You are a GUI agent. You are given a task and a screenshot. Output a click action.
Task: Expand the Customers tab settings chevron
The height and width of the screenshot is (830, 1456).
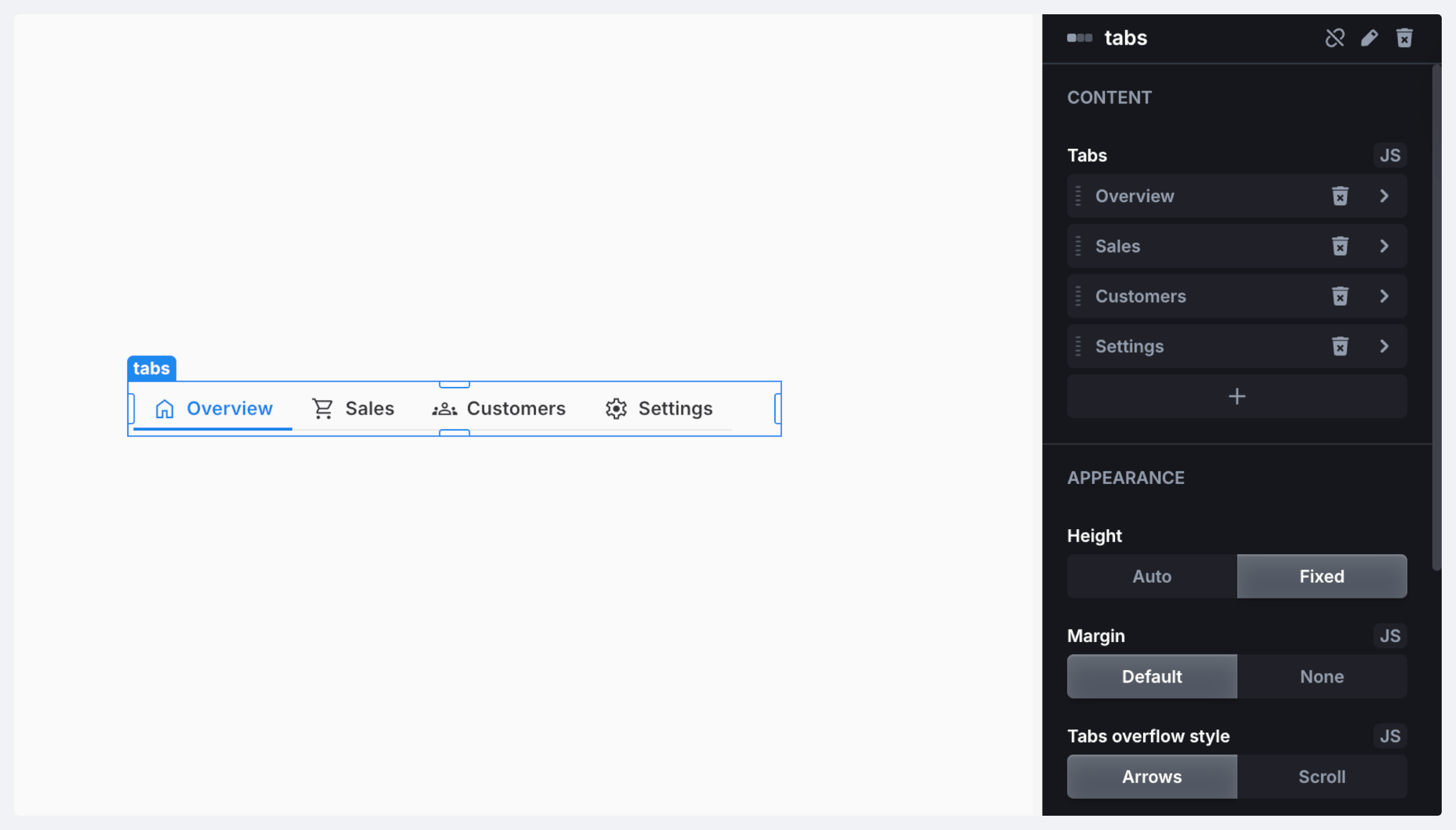click(1384, 296)
